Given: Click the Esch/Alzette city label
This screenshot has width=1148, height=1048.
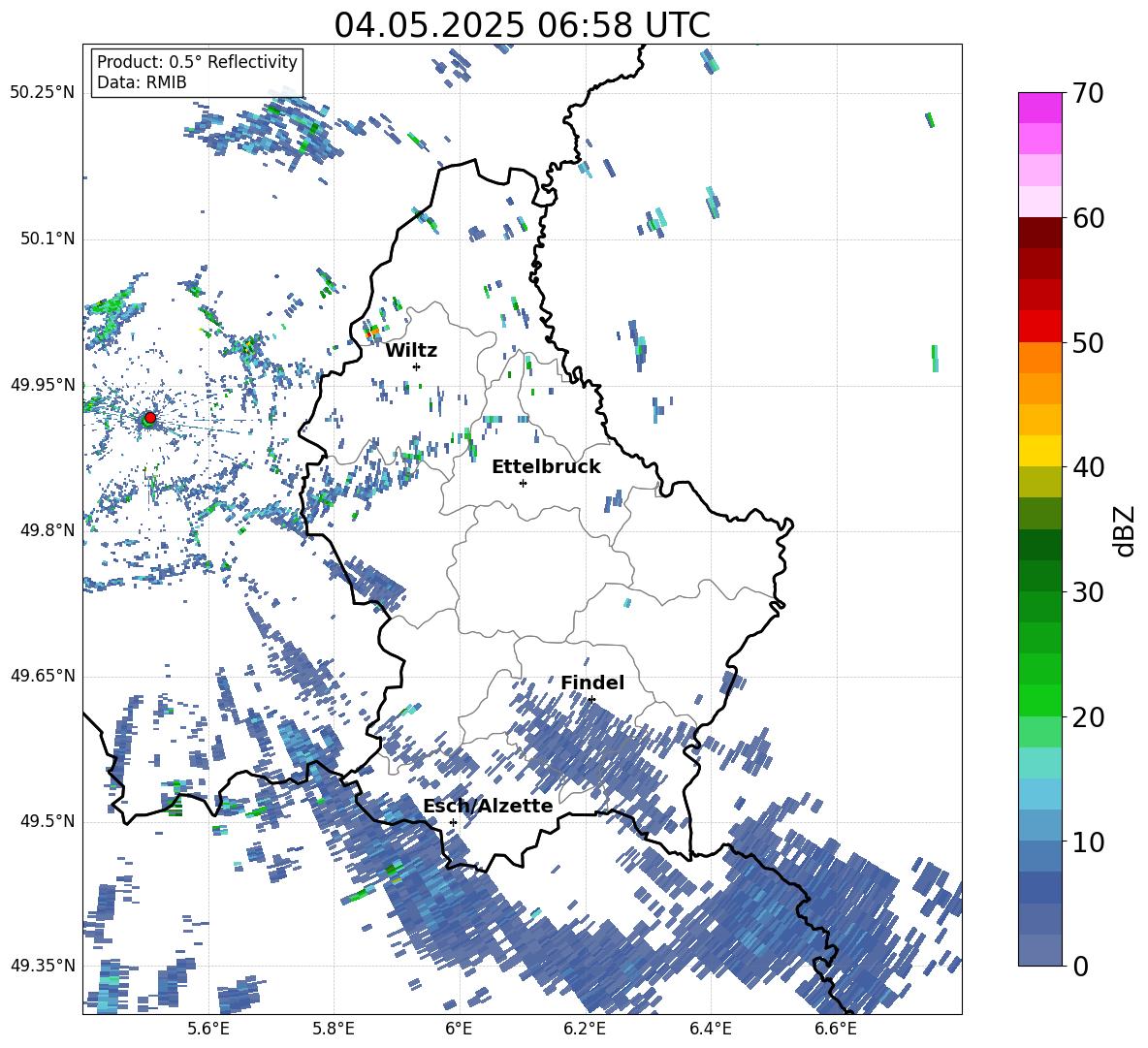Looking at the screenshot, I should tap(488, 806).
